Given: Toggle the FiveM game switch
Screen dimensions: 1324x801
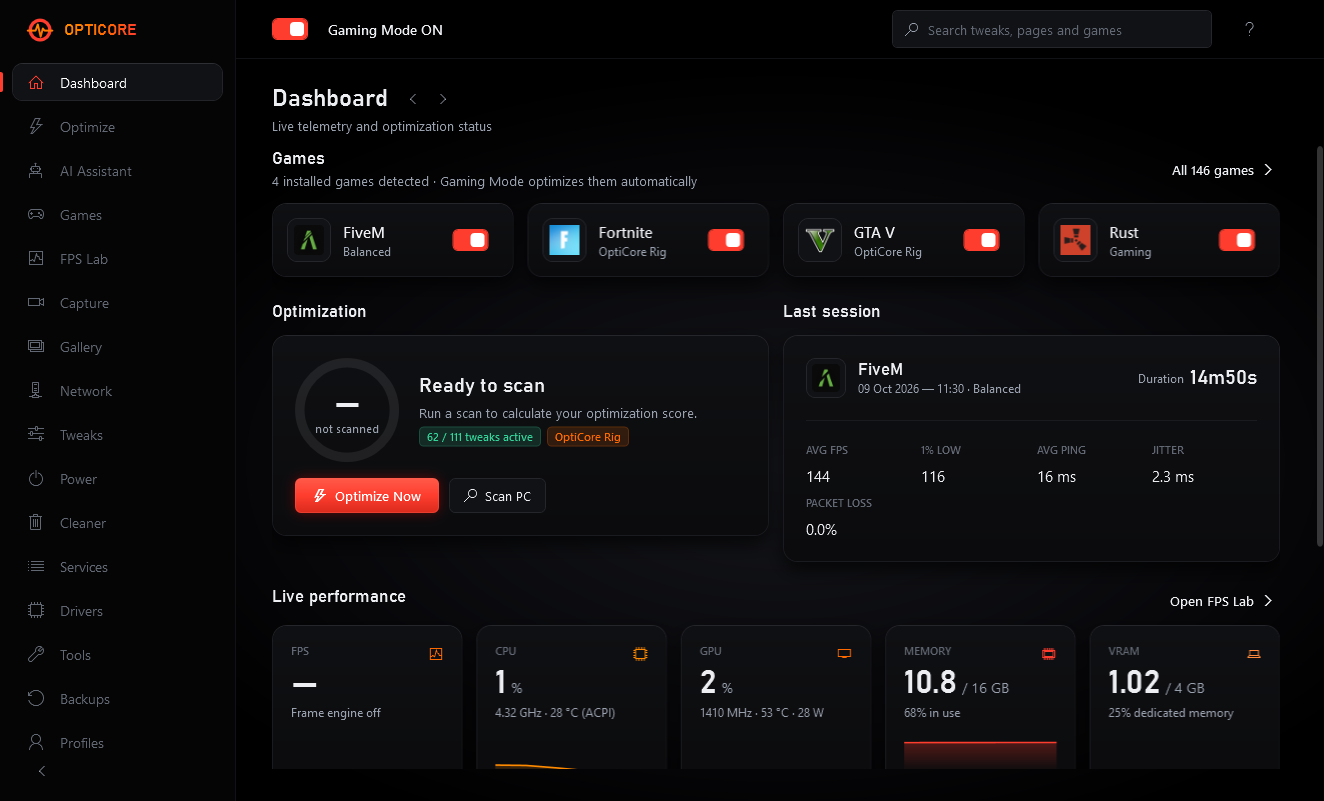Looking at the screenshot, I should pyautogui.click(x=470, y=240).
